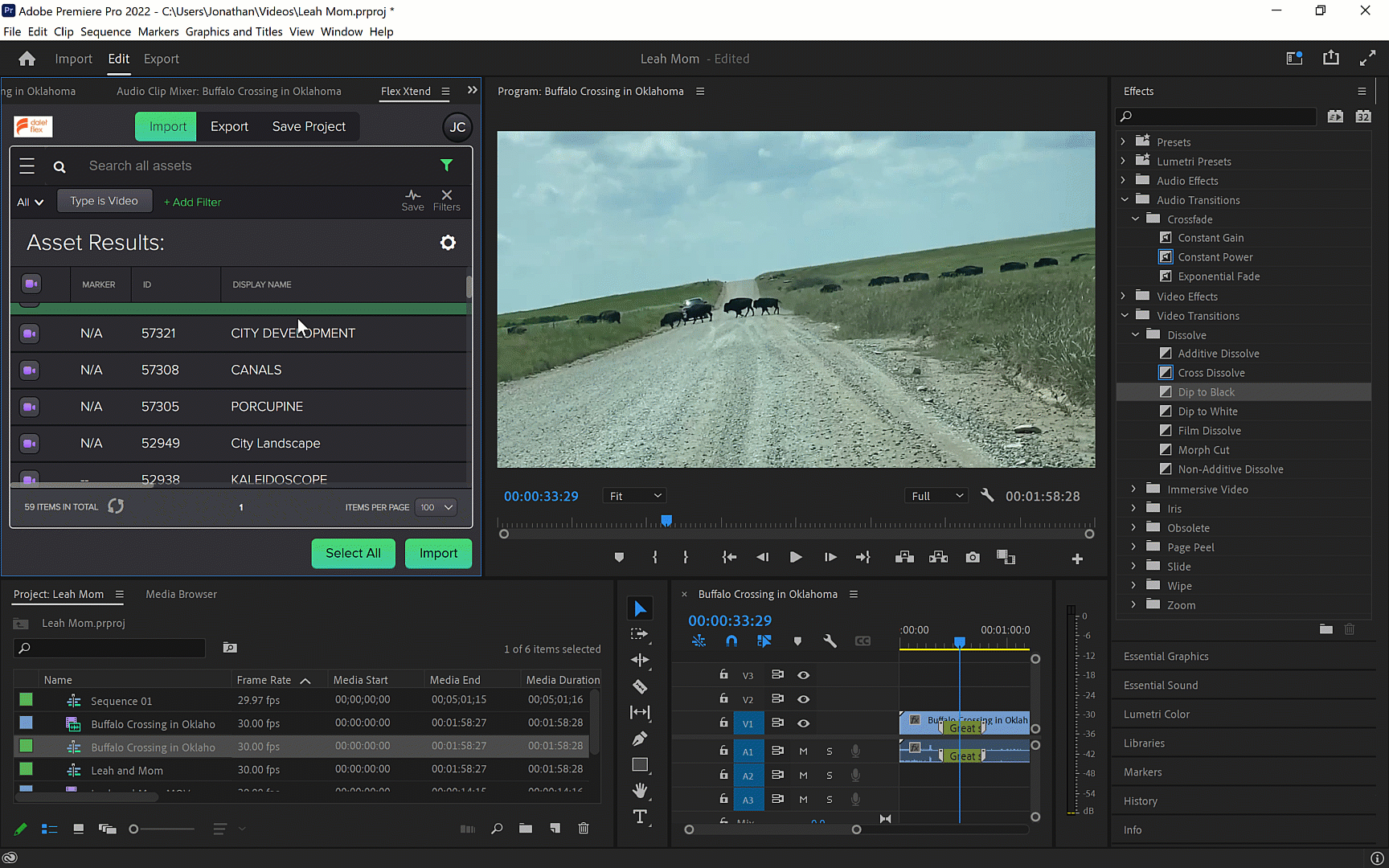Image resolution: width=1389 pixels, height=868 pixels.
Task: Toggle V1 track output eye
Action: 803,723
